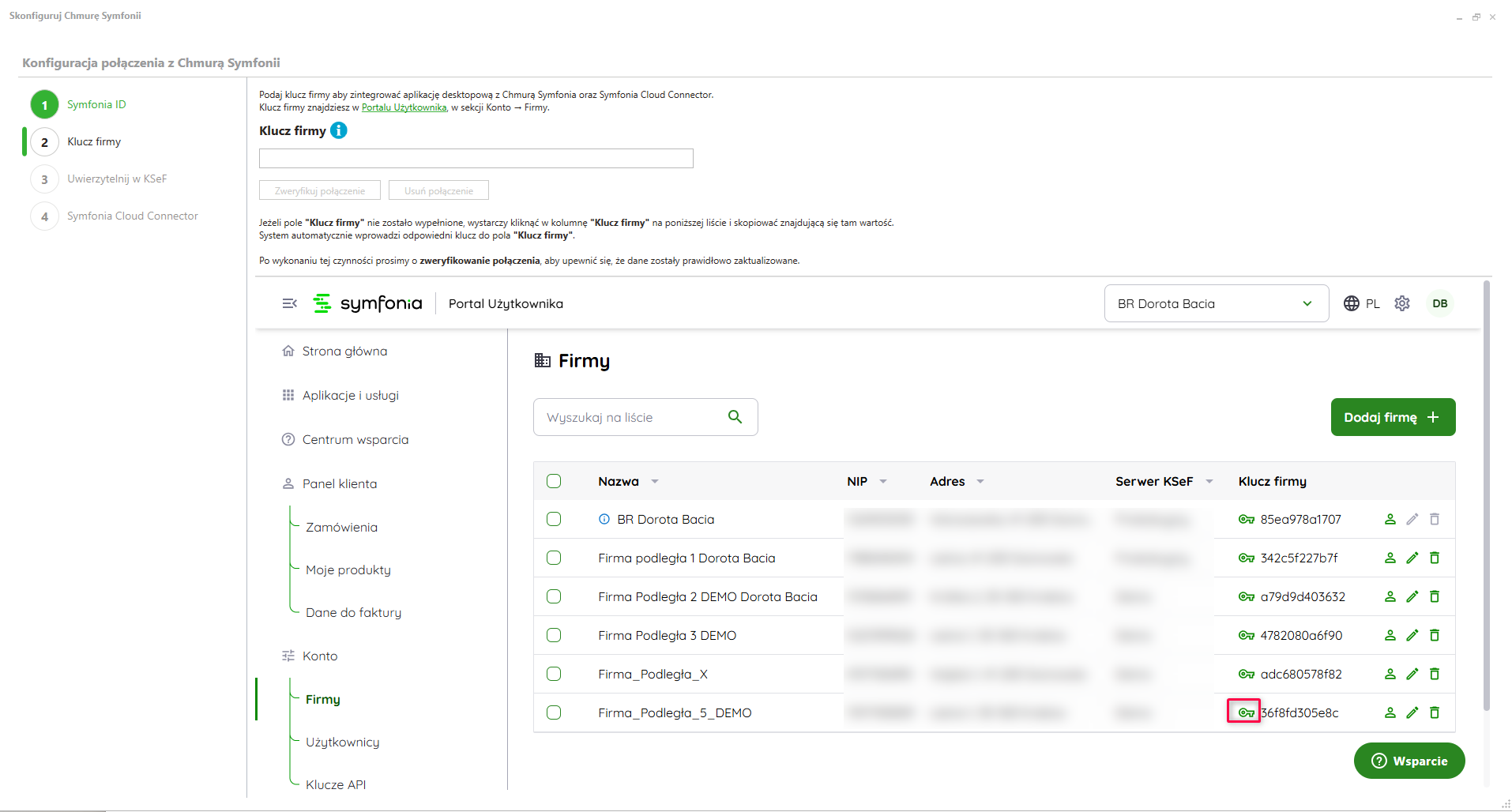Tick the checkbox for BR Dorota Bacia
Viewport: 1512px width, 812px height.
(554, 519)
